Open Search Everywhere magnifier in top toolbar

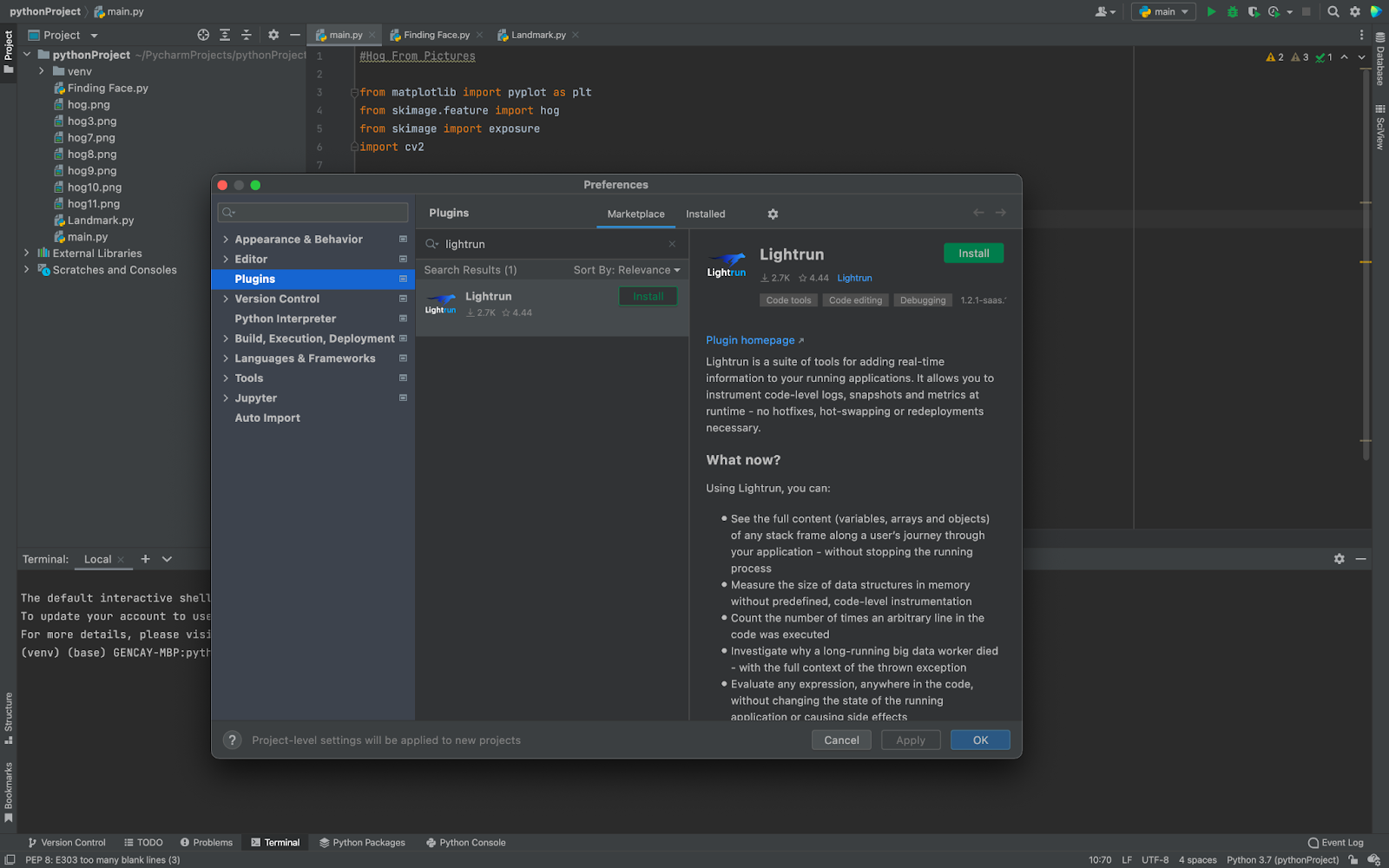[x=1333, y=11]
